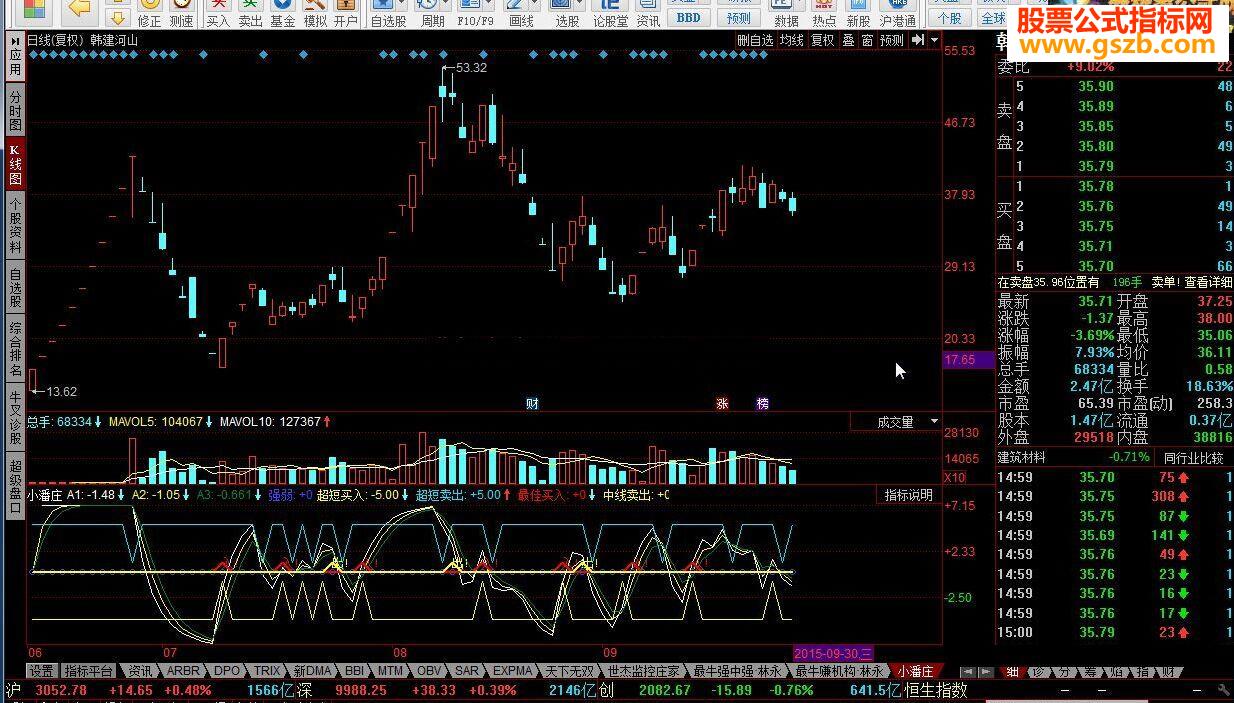Click the 选股 stock picker icon
This screenshot has width=1234, height=703.
(567, 13)
